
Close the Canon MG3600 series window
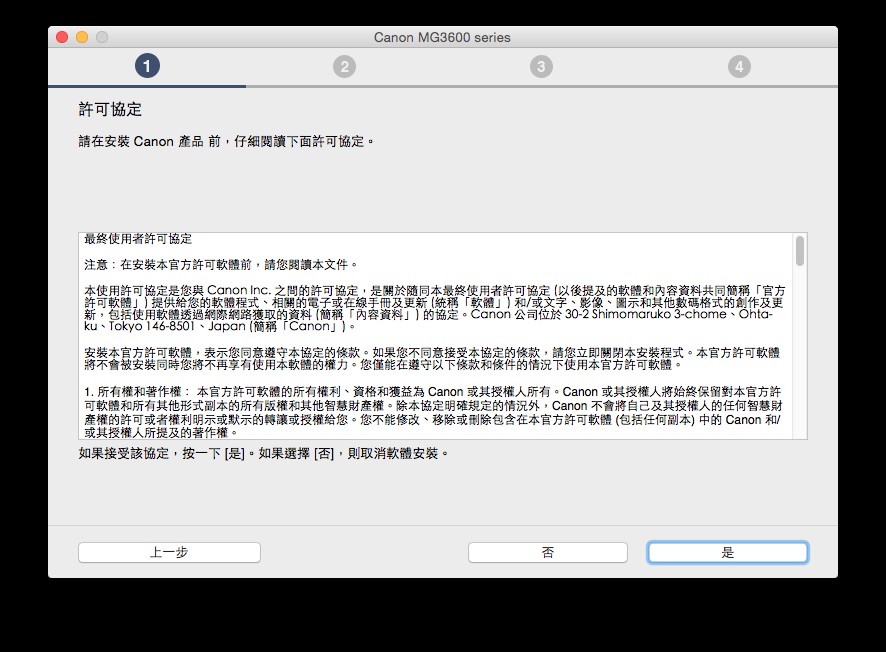[62, 37]
